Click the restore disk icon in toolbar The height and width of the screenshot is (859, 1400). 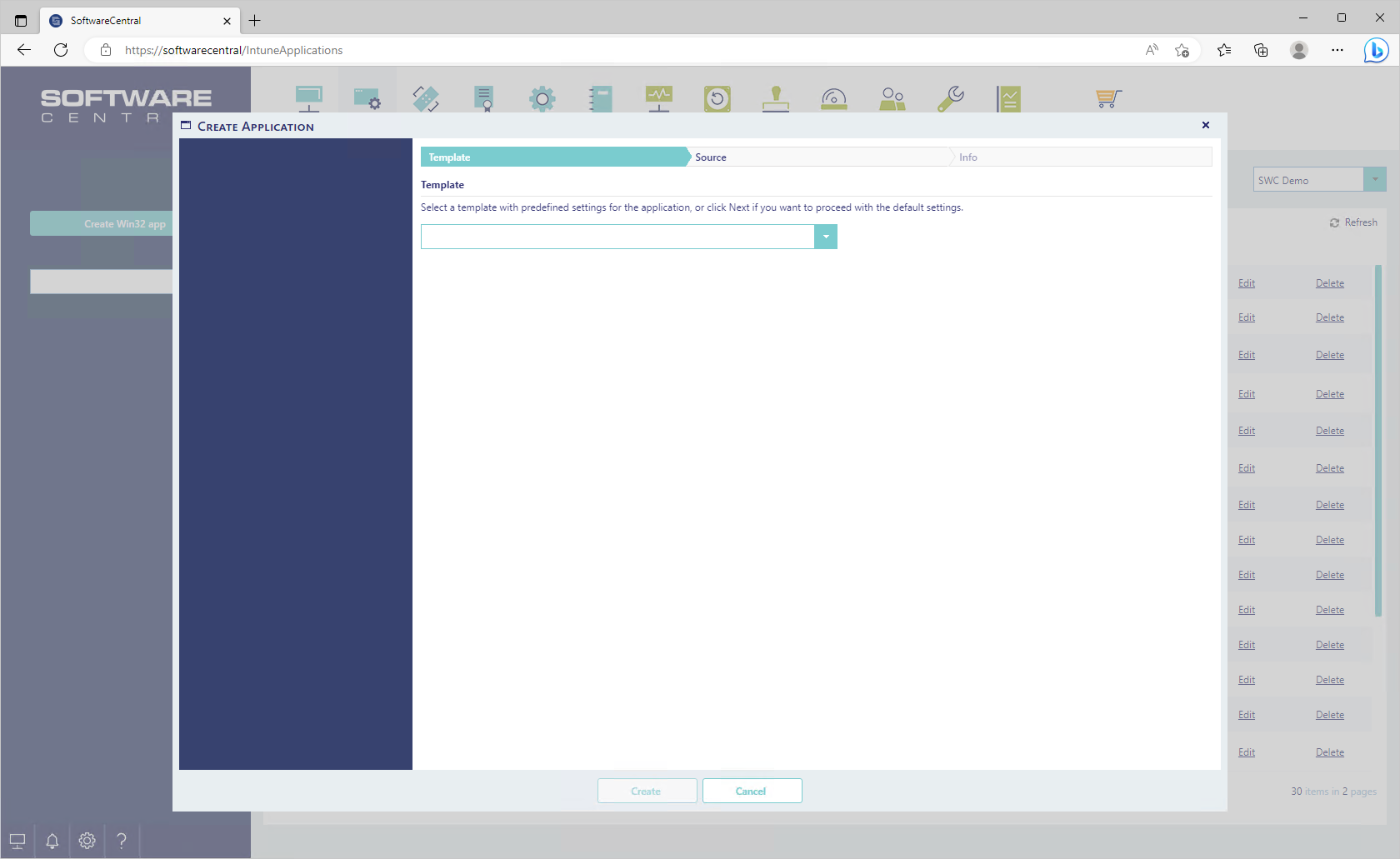point(717,98)
